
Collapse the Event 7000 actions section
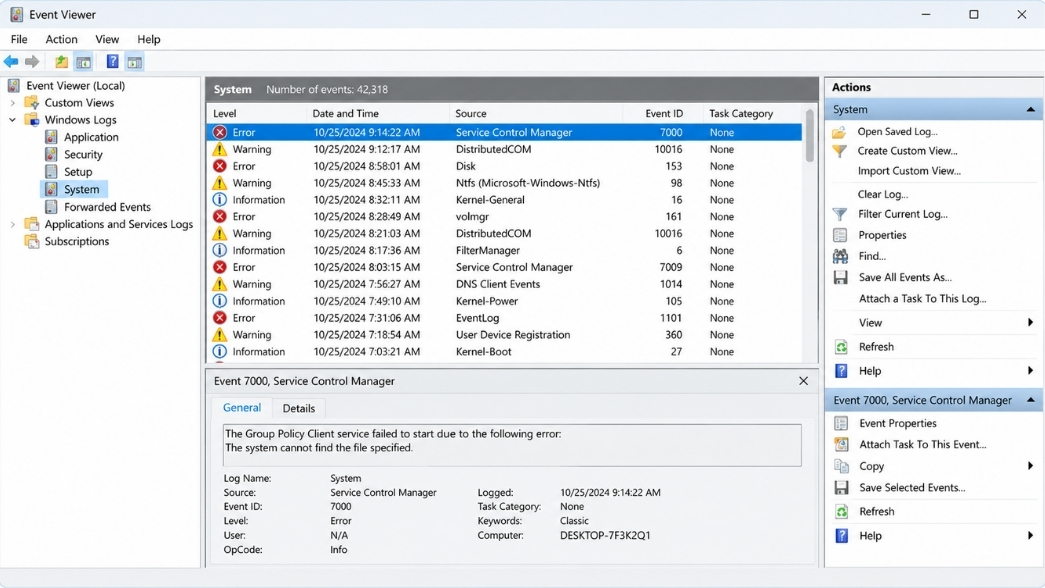(x=1030, y=400)
